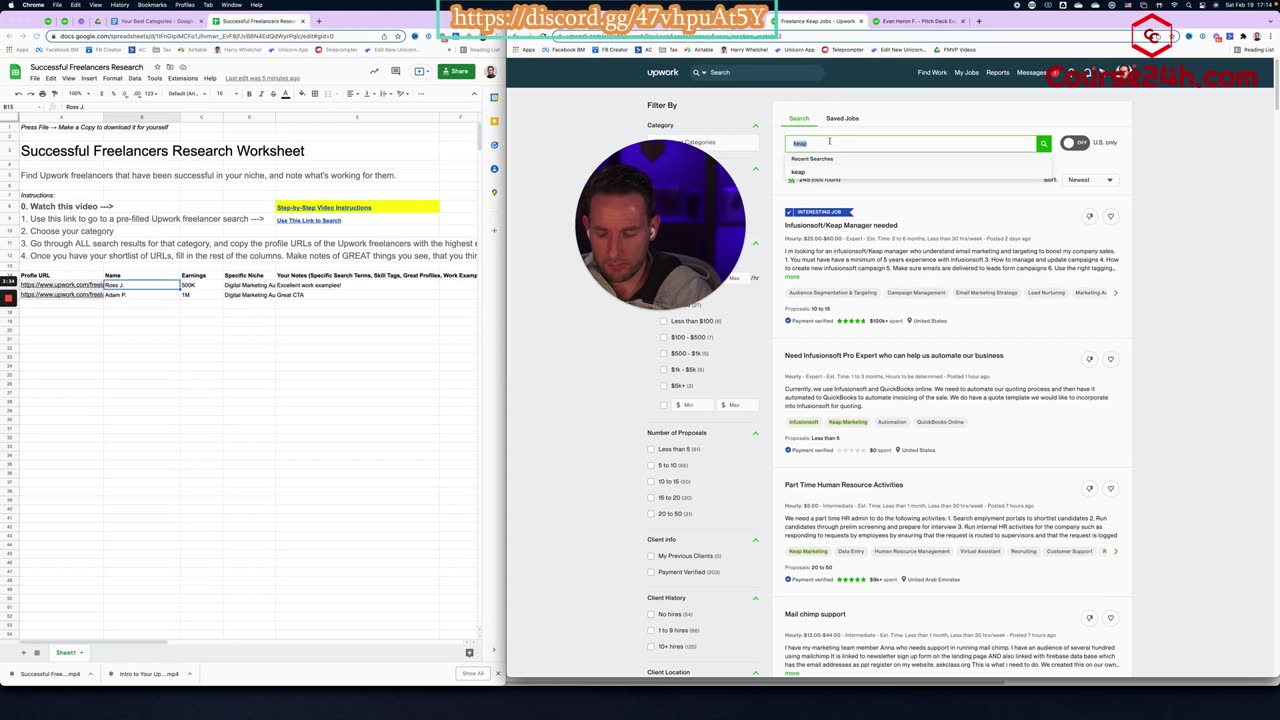
Task: Open the text color picker in Sheets
Action: click(285, 94)
